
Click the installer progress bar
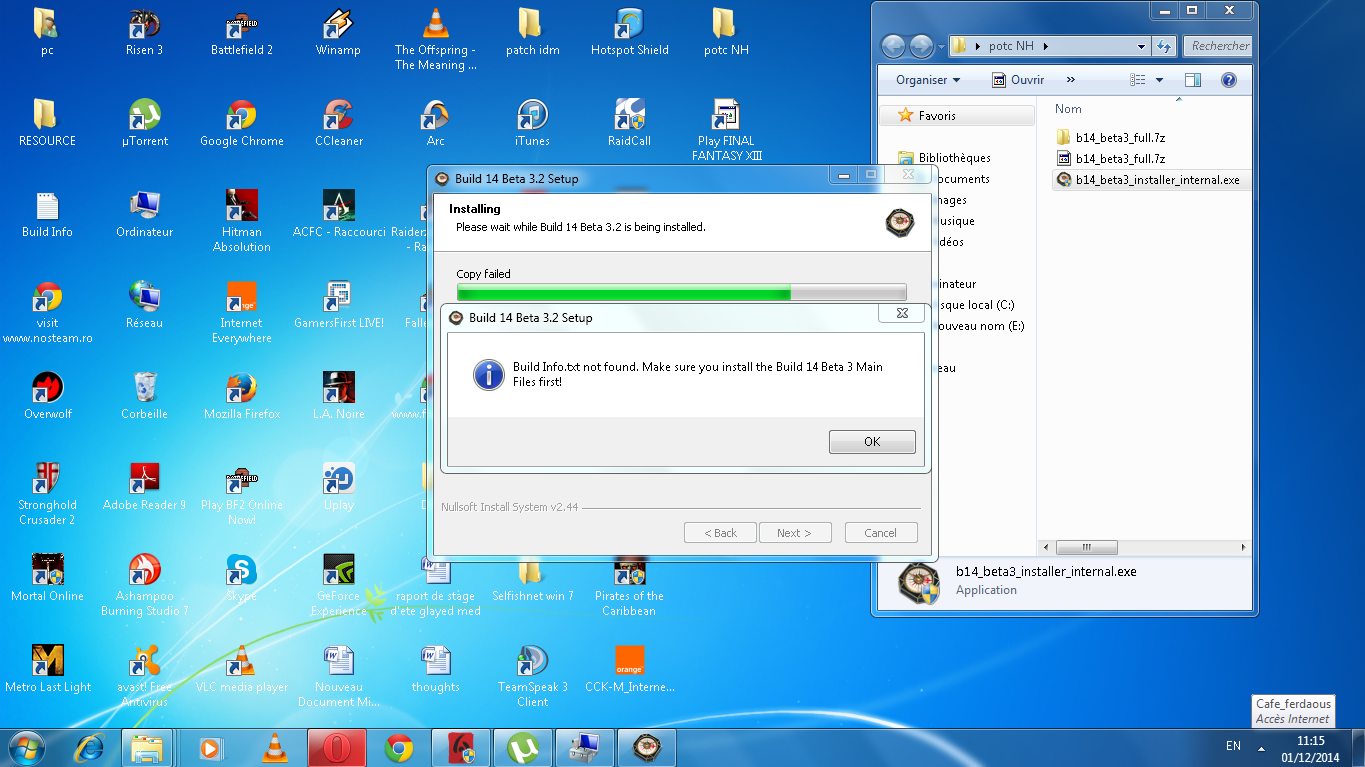coord(681,292)
